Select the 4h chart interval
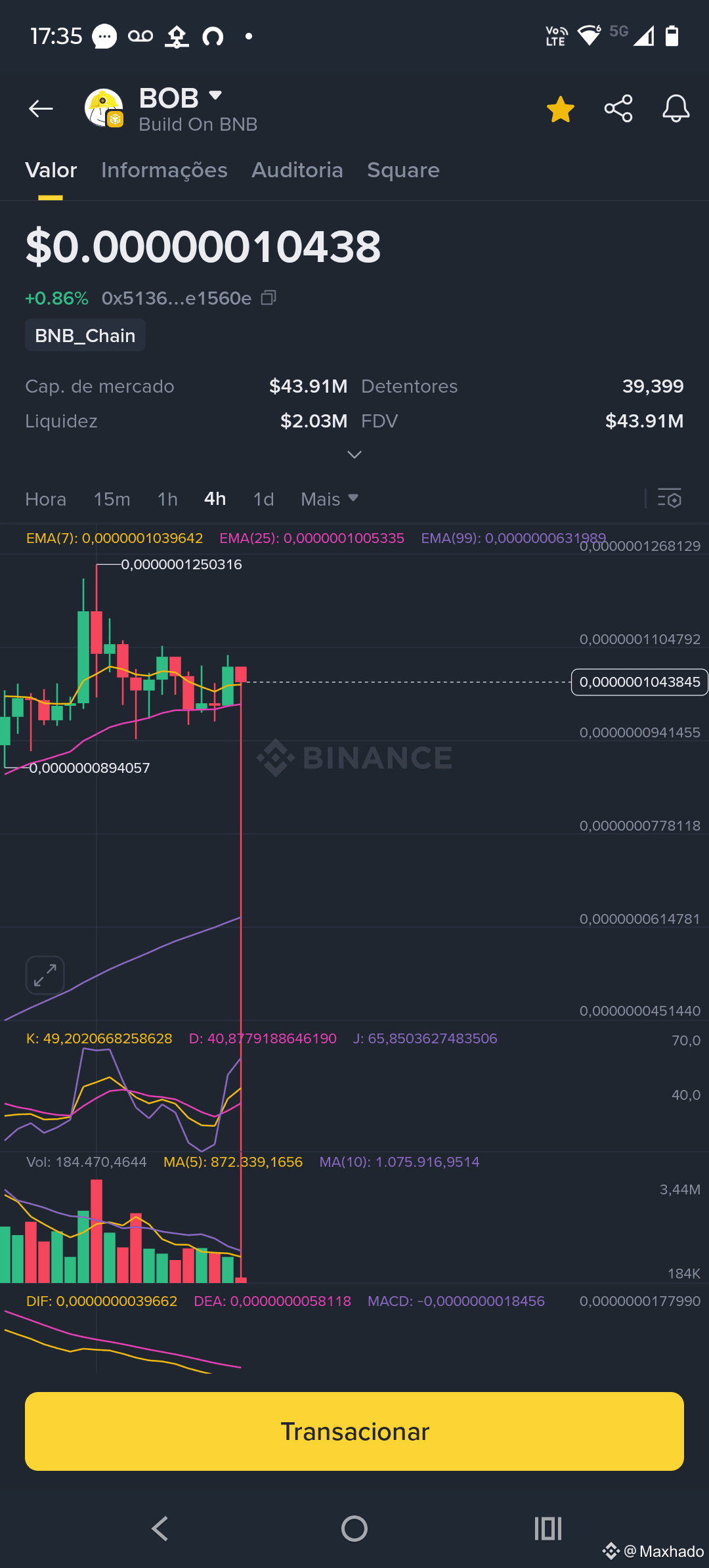 [215, 499]
